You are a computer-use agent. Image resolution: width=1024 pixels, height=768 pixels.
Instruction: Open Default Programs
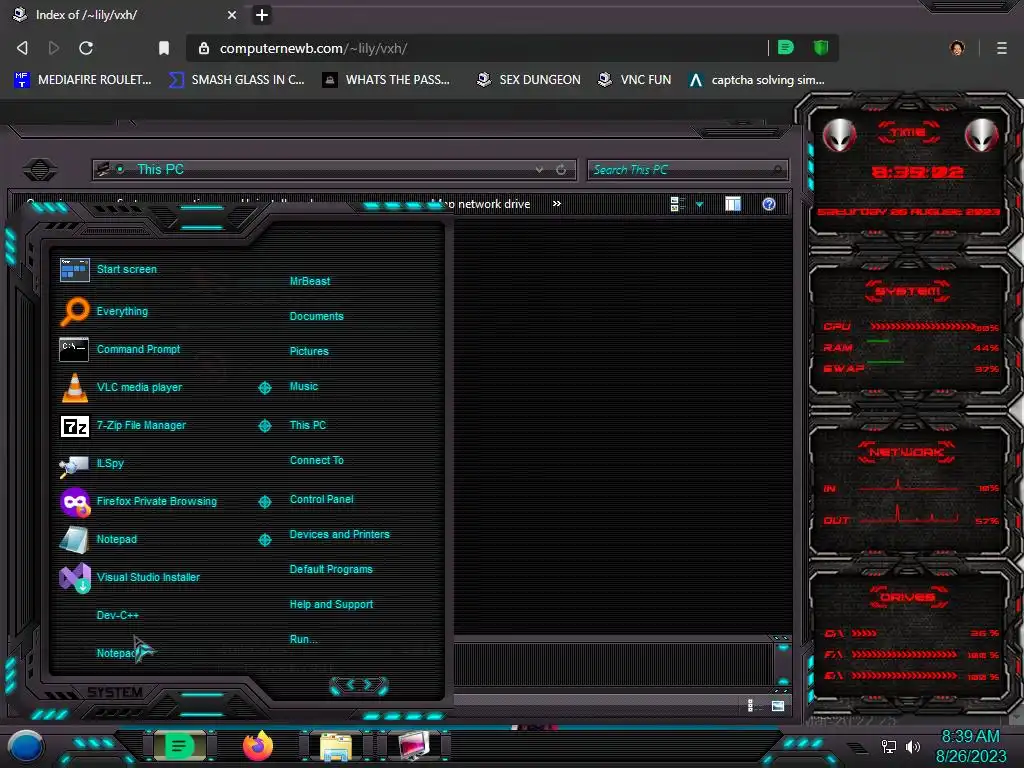[x=330, y=569]
